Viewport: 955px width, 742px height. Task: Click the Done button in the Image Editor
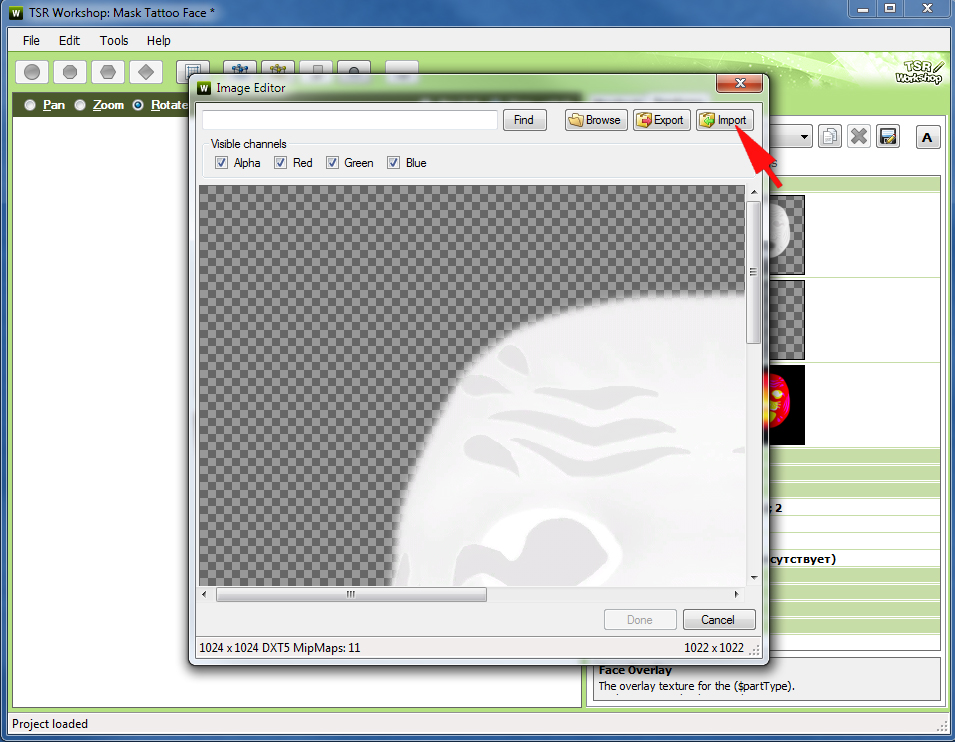point(640,620)
